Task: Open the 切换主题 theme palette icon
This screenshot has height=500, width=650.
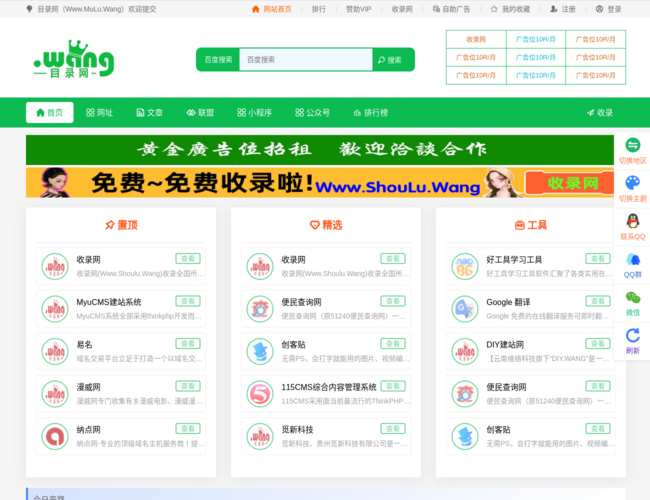Action: click(x=632, y=183)
